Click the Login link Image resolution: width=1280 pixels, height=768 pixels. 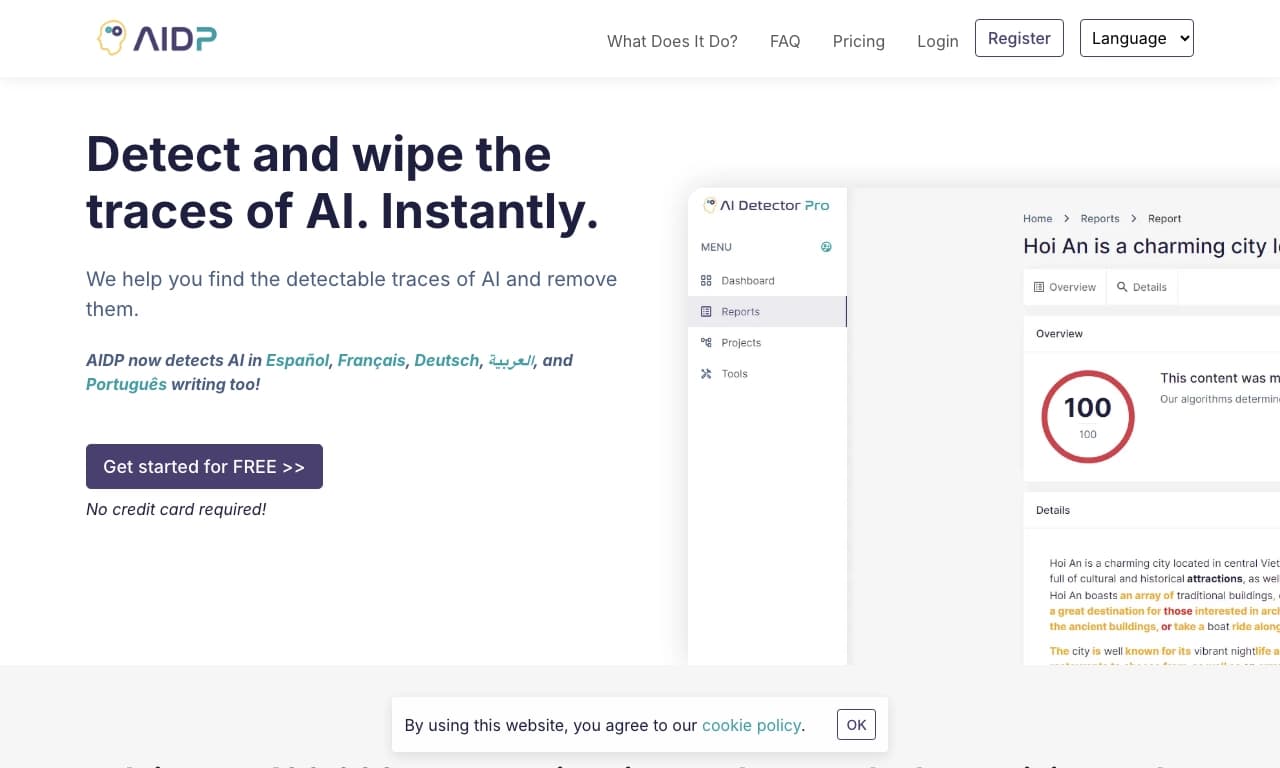(x=938, y=41)
